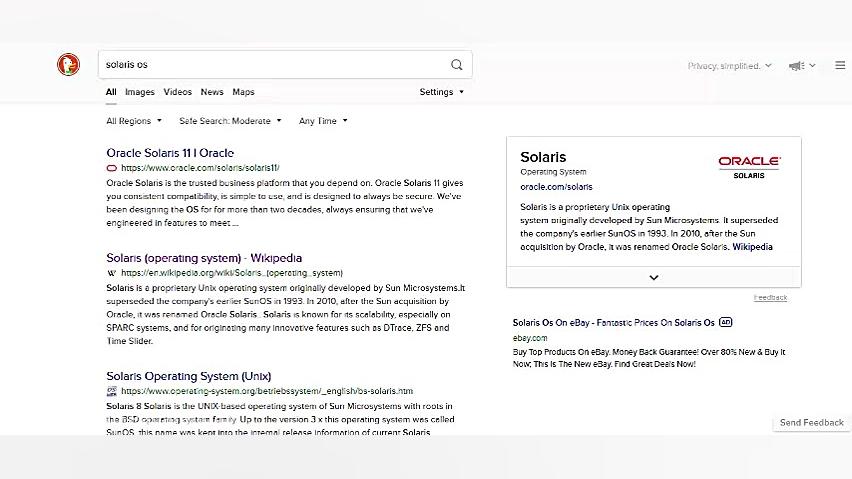Screen dimensions: 852x479
Task: Click the DuckDuckGo duck logo
Action: pyautogui.click(x=68, y=65)
